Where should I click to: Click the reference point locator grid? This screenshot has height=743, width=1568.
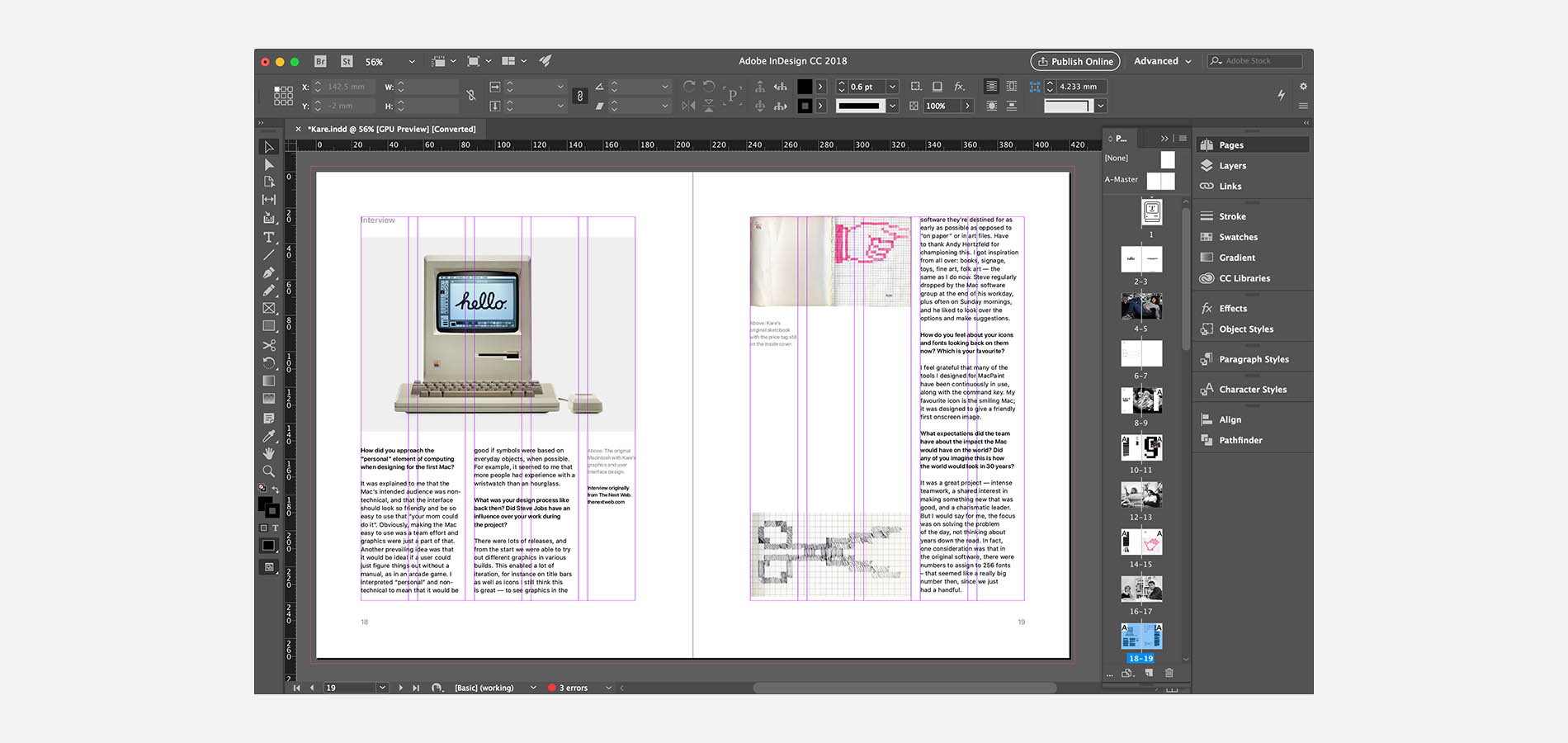pyautogui.click(x=283, y=96)
